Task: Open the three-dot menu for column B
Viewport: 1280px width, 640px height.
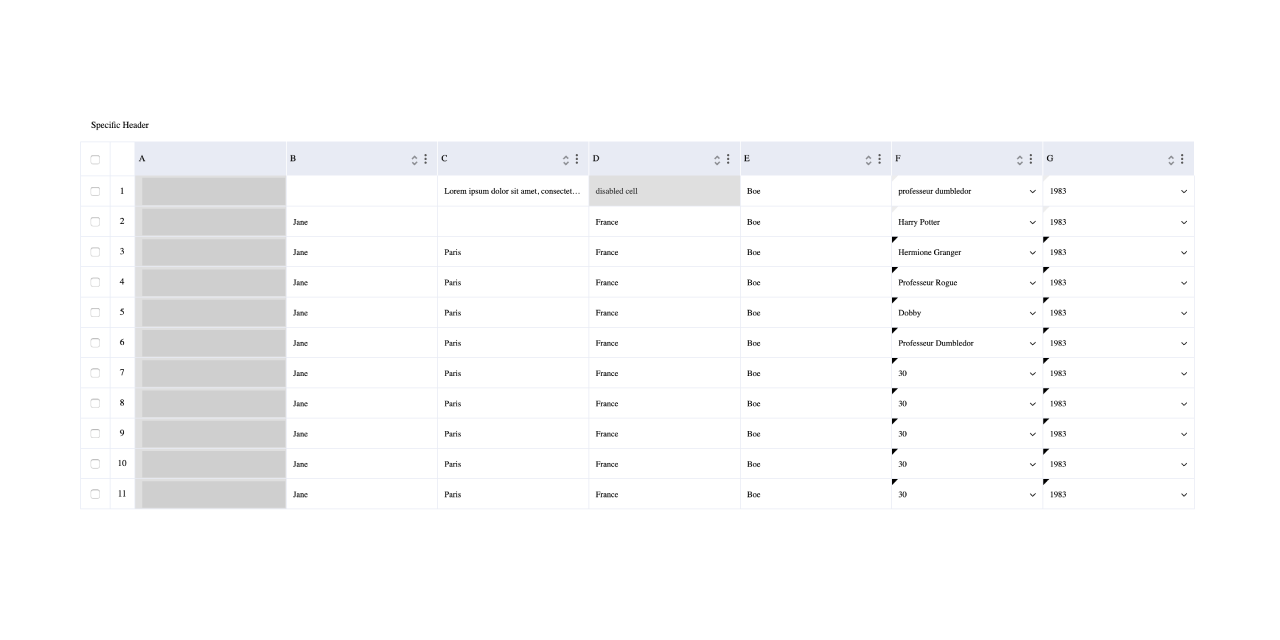Action: point(426,159)
